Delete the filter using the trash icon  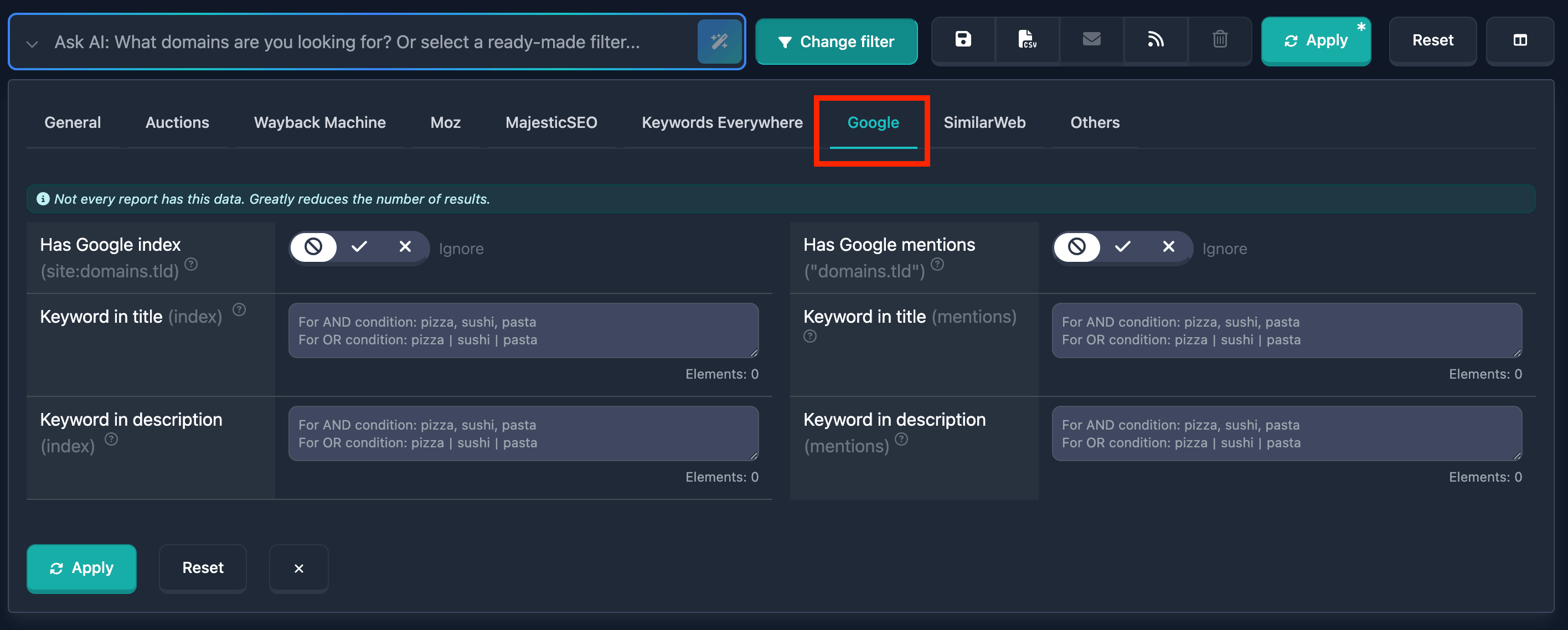pos(1219,39)
